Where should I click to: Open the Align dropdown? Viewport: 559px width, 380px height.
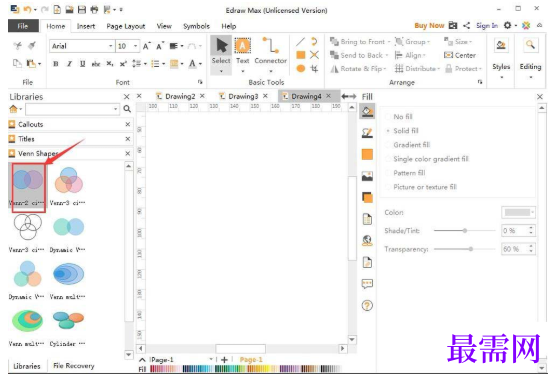tap(410, 55)
